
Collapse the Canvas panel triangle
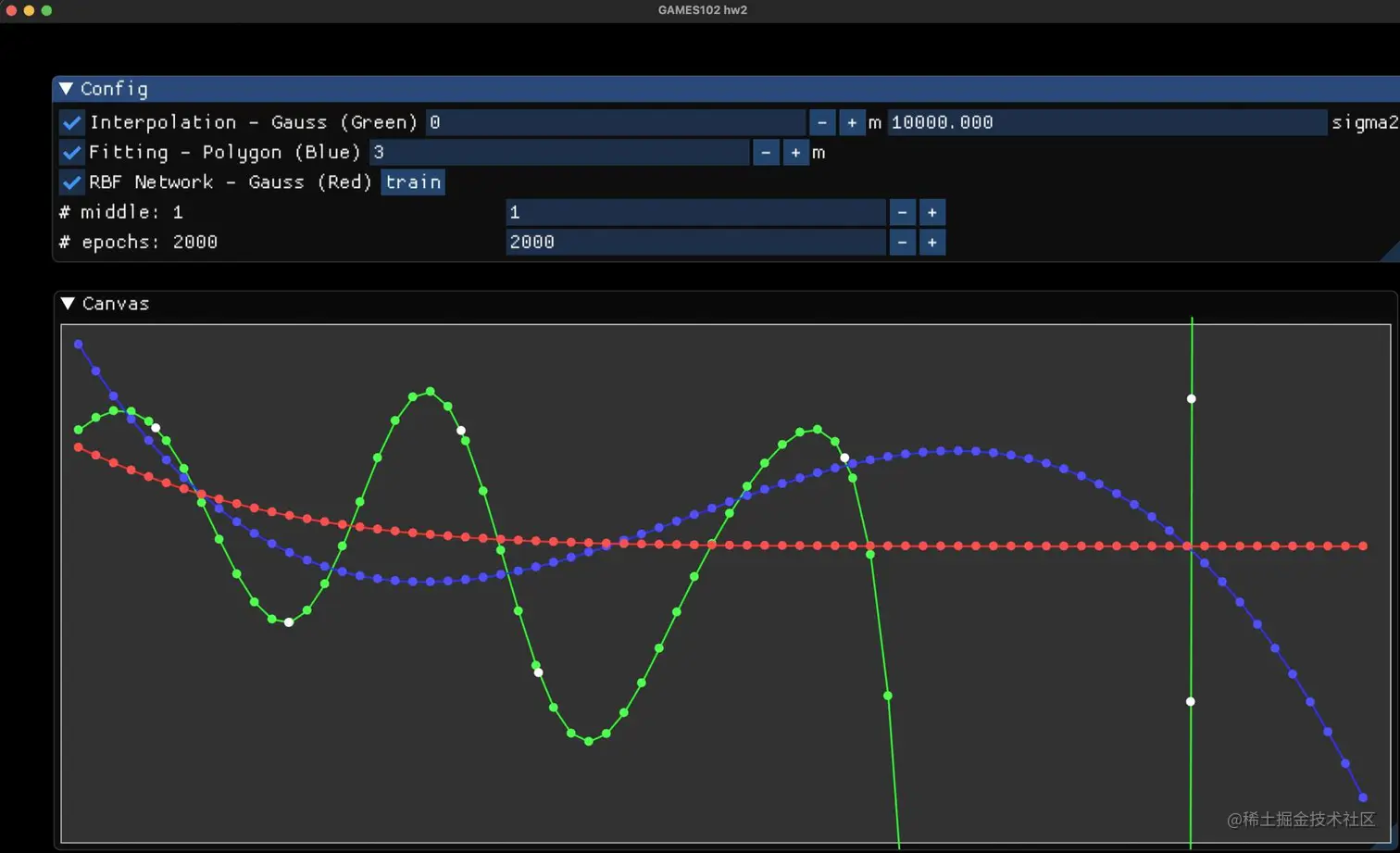pos(68,304)
